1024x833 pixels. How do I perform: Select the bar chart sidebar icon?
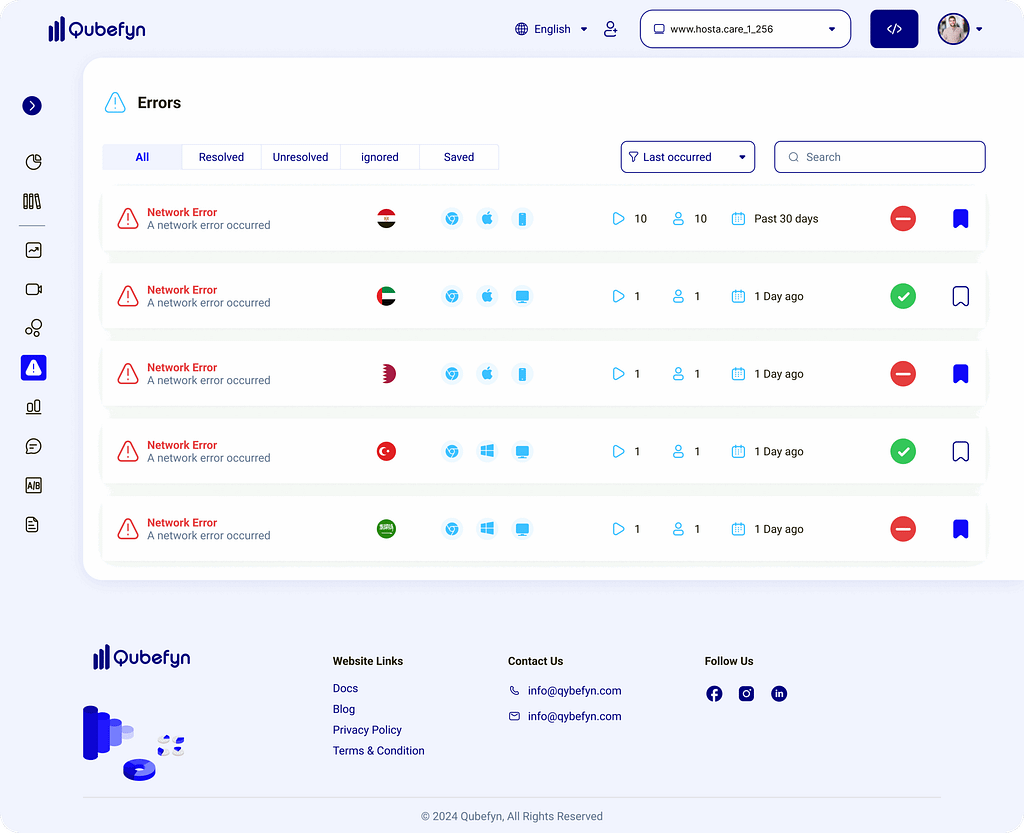[x=33, y=407]
